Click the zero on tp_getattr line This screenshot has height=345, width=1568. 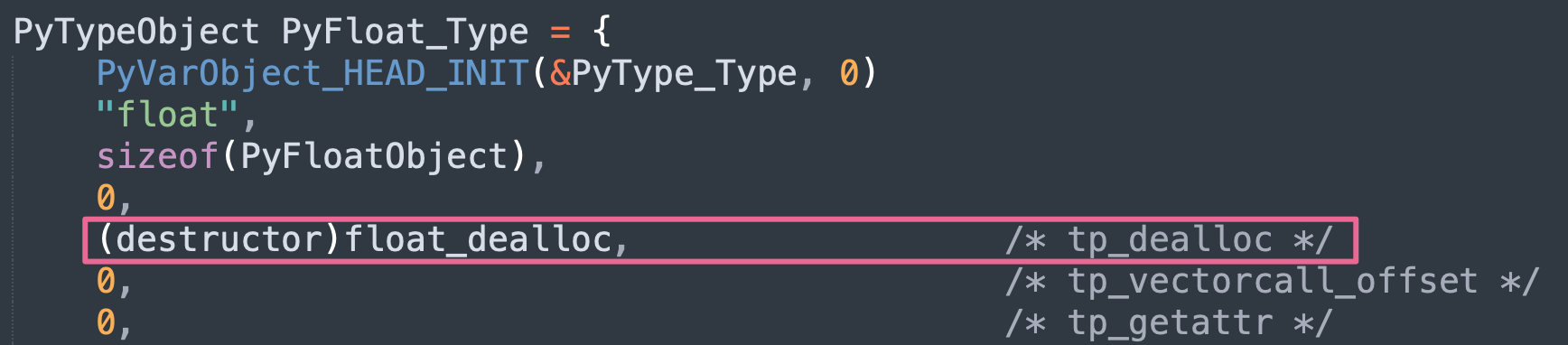(106, 322)
